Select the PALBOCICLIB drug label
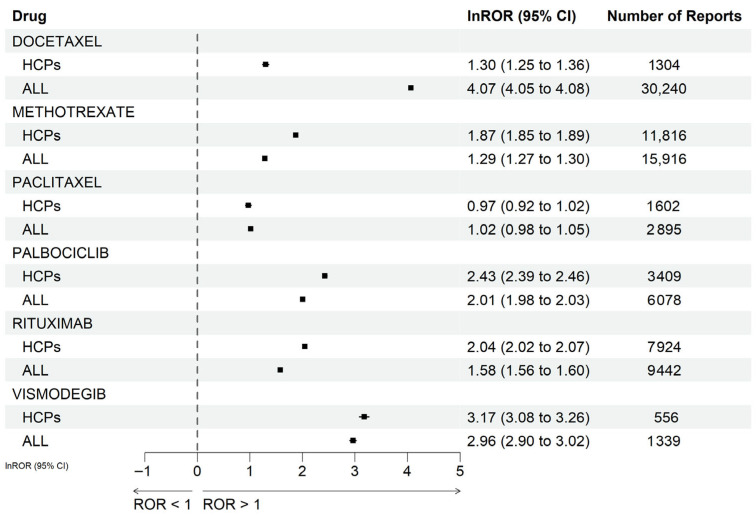This screenshot has height=515, width=756. [x=60, y=253]
